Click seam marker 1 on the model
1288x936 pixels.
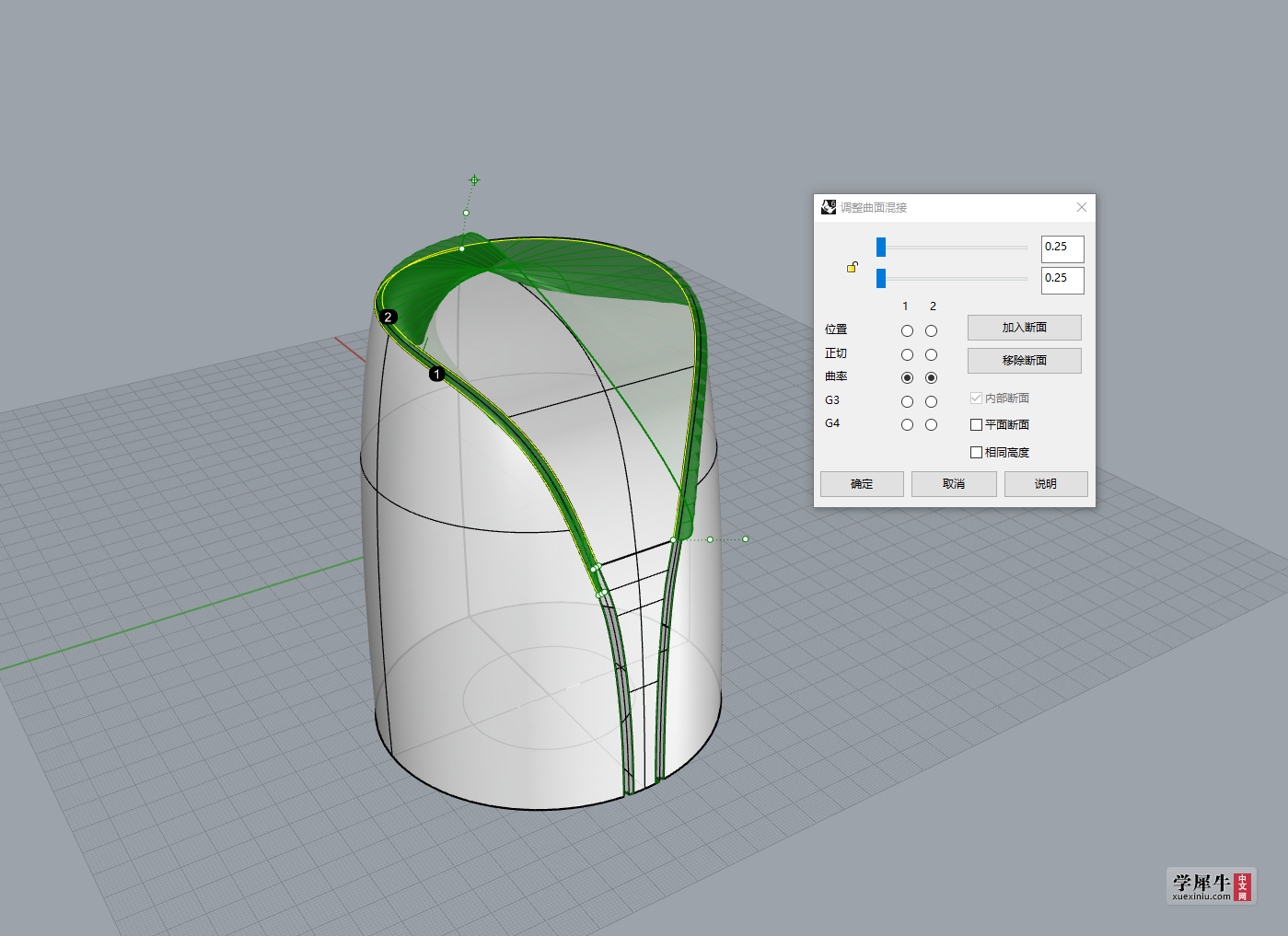point(437,374)
